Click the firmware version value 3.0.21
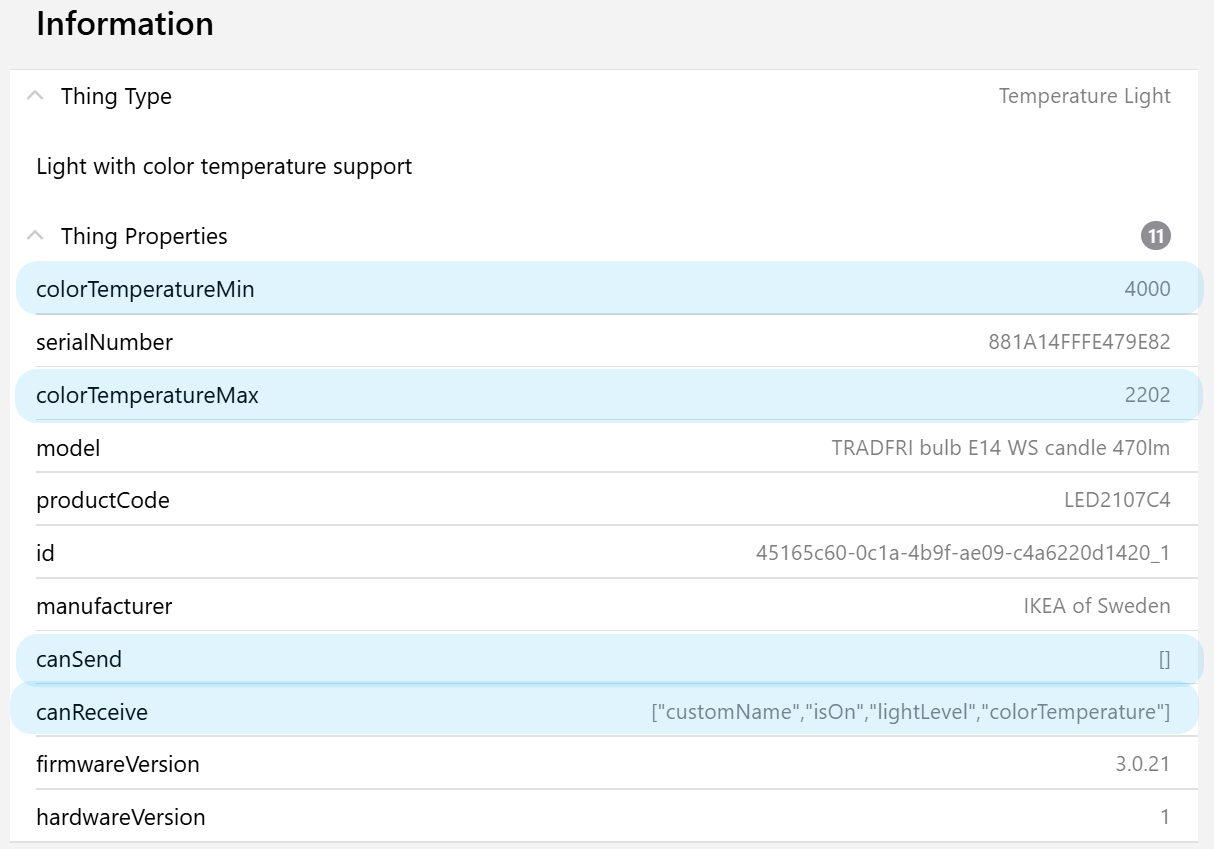The image size is (1214, 849). (x=1142, y=764)
